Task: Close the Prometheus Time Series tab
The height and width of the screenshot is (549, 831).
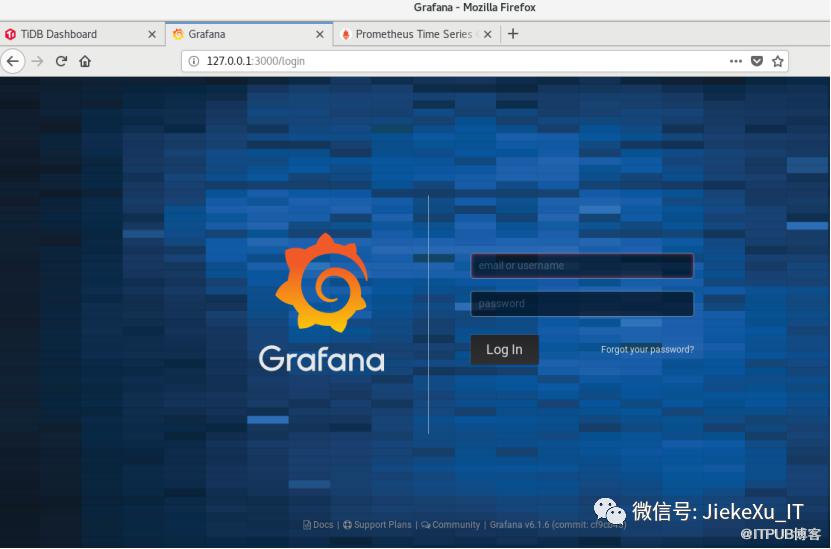Action: click(x=488, y=34)
